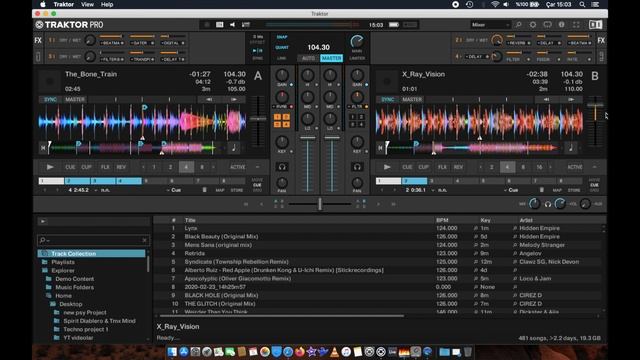
Task: Toggle SYNC on Deck A
Action: [x=50, y=99]
